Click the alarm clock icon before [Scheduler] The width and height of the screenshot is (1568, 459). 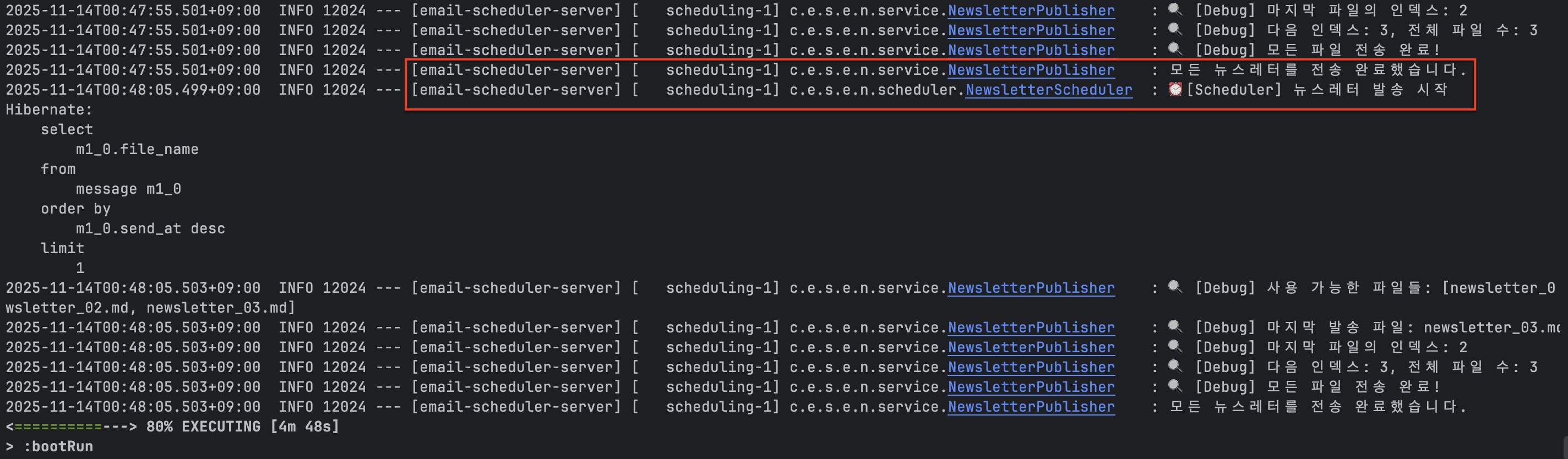coord(1175,90)
